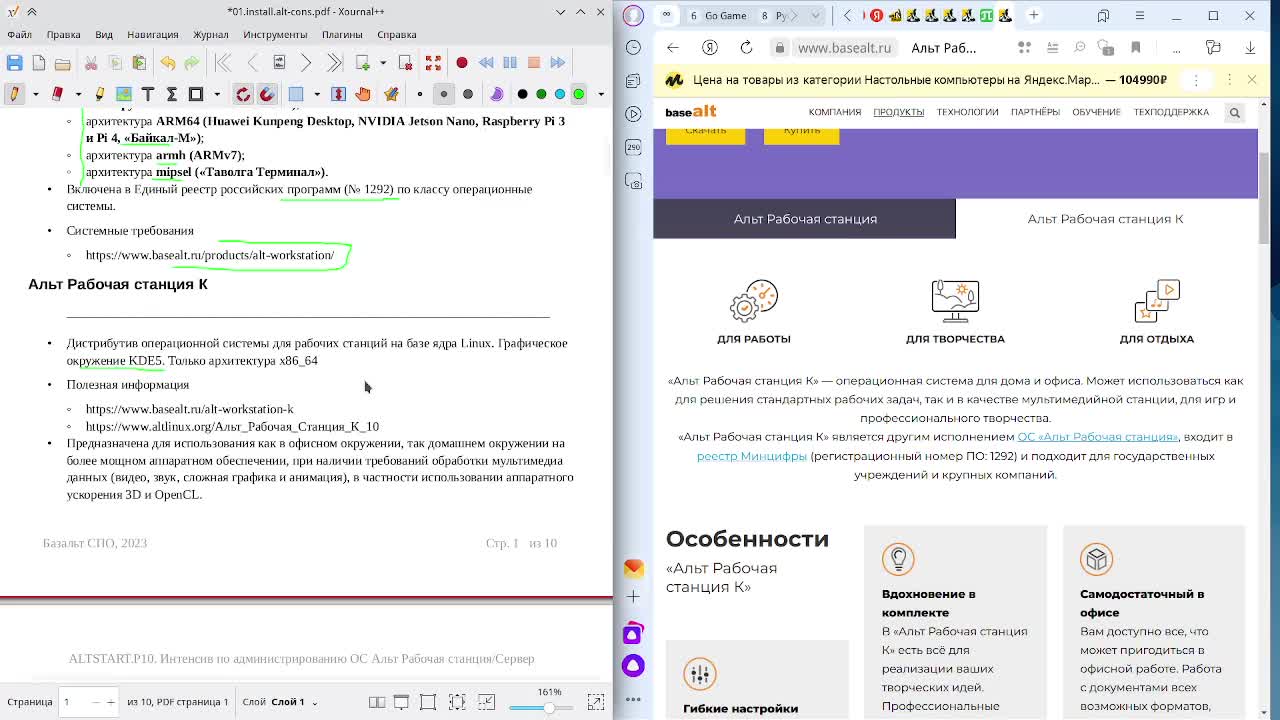1280x720 pixels.
Task: Choose fine line thickness dot
Action: pyautogui.click(x=420, y=94)
